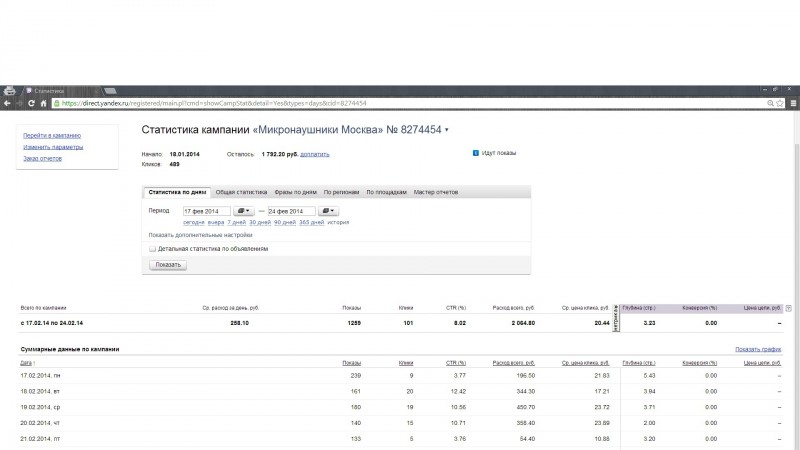The width and height of the screenshot is (800, 450).
Task: Click the browser back arrow
Action: point(7,103)
